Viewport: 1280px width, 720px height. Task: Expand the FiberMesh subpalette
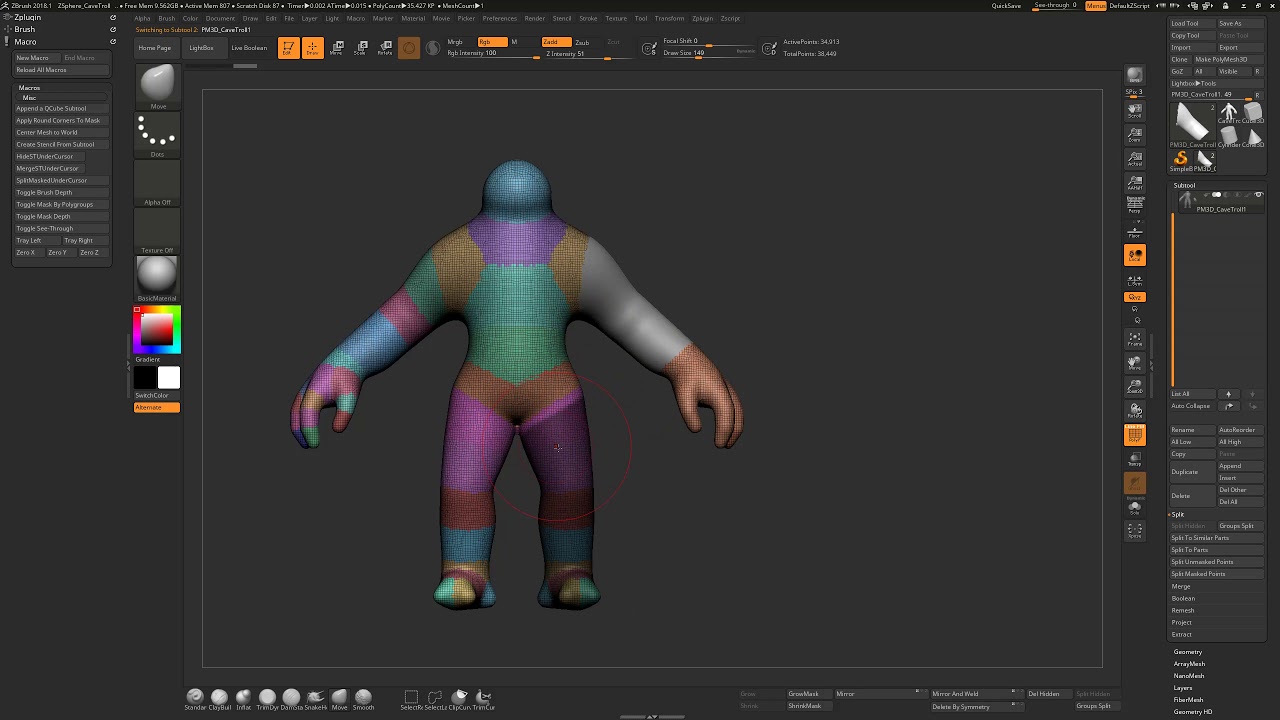(1189, 700)
